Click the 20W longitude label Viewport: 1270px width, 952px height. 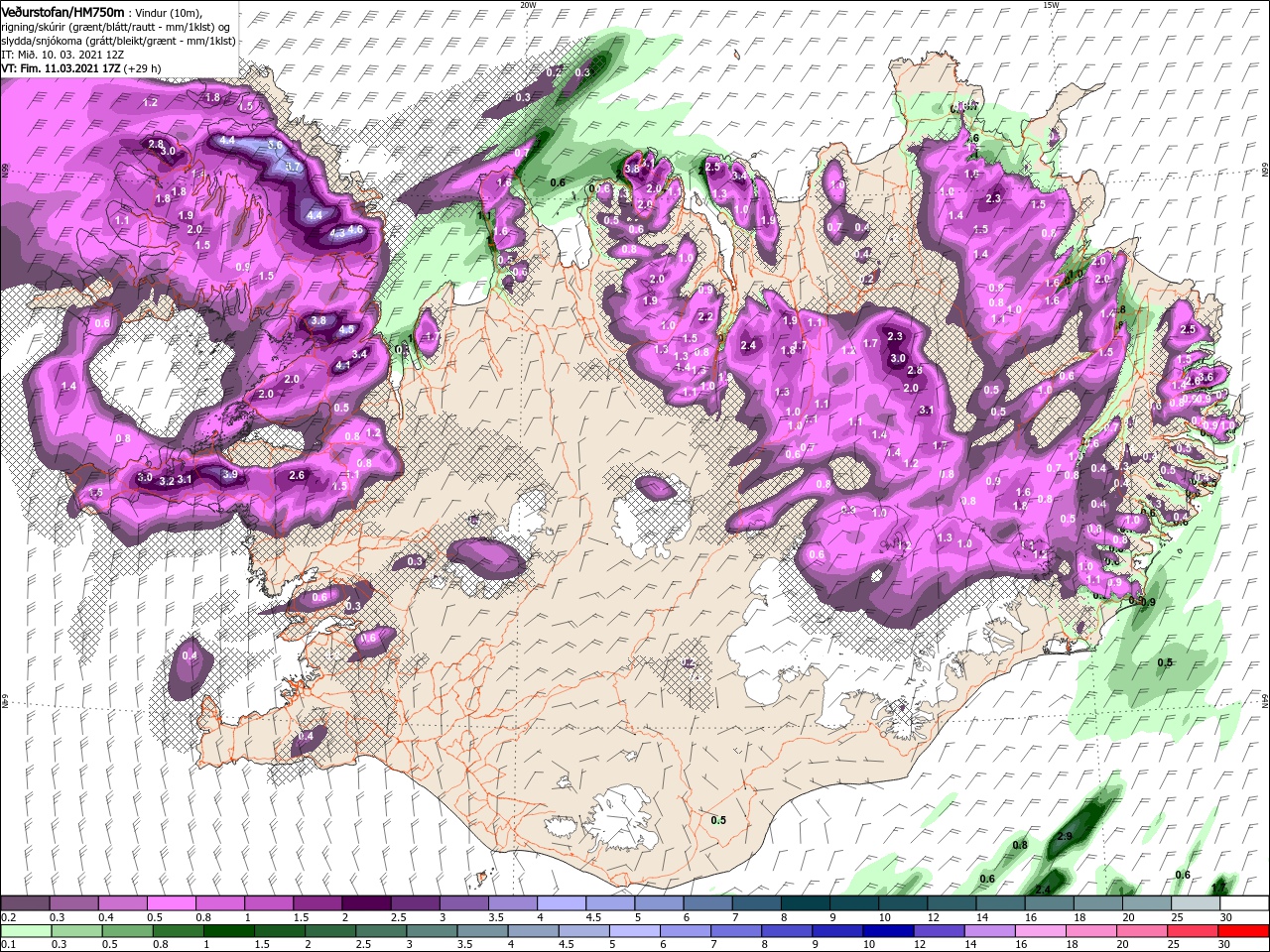point(528,5)
